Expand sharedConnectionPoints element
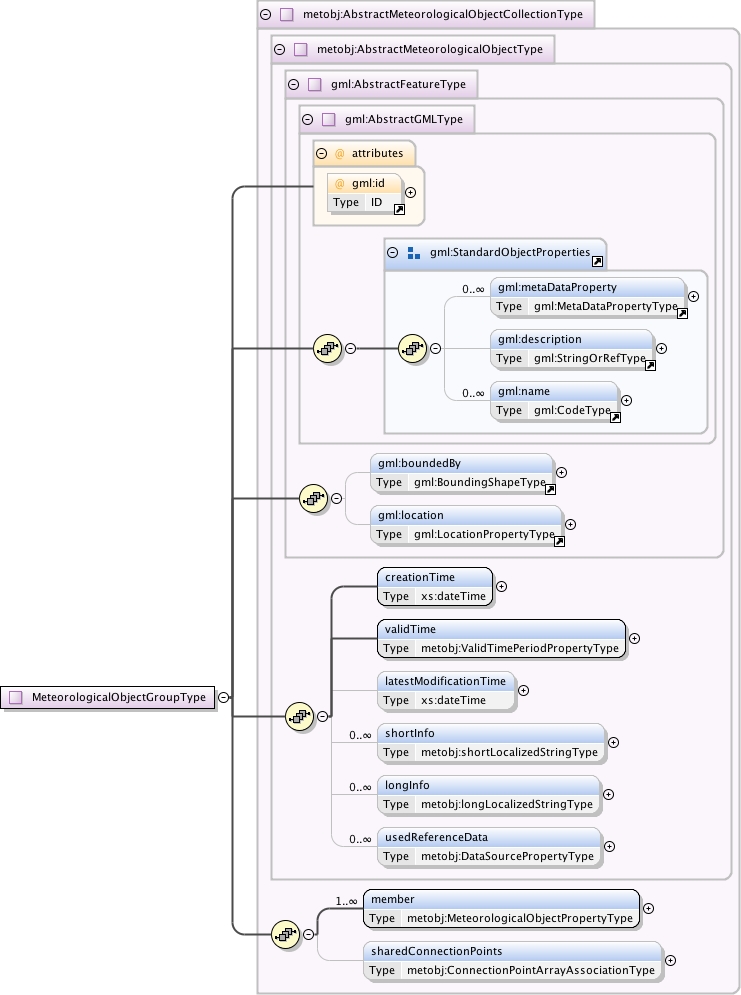The image size is (741, 995). pos(670,961)
